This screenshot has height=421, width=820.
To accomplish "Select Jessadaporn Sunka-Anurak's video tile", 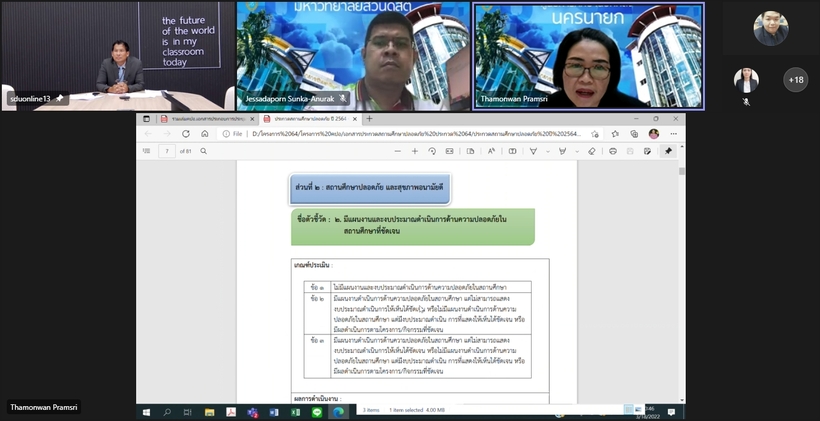I will pos(353,56).
